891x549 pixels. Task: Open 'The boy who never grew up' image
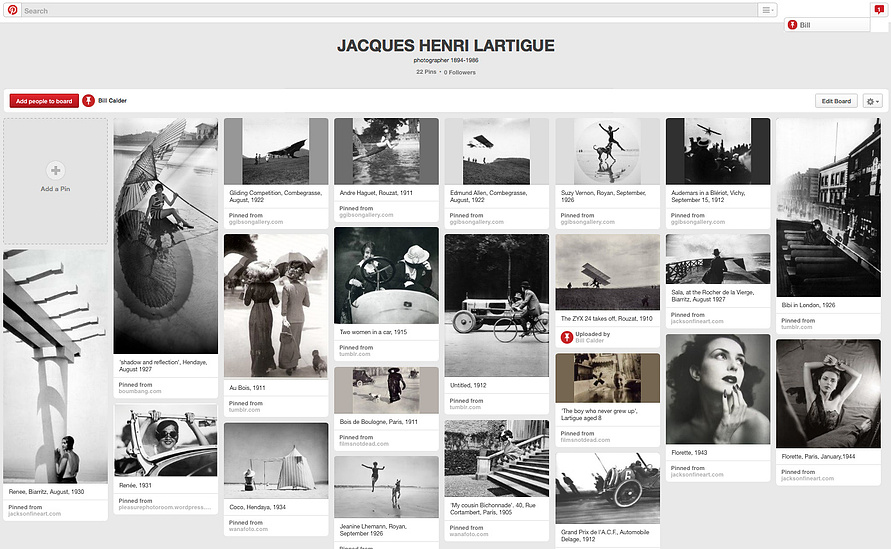point(607,379)
